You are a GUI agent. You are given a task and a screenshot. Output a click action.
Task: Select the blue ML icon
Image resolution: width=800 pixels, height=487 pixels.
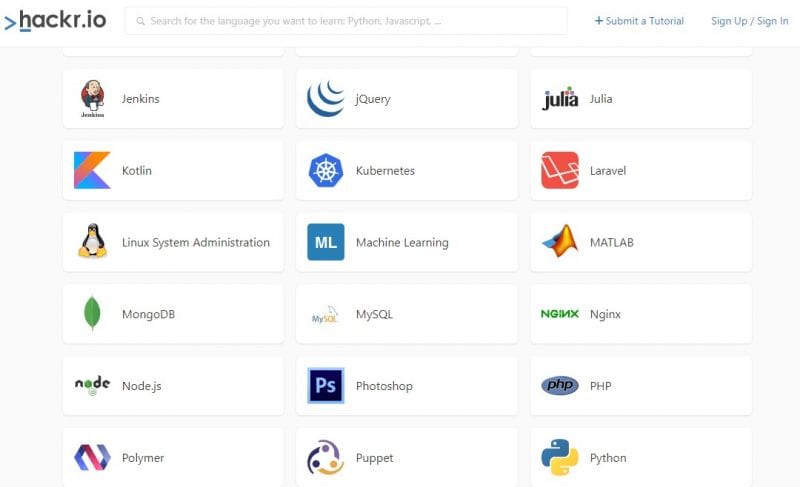pyautogui.click(x=326, y=242)
